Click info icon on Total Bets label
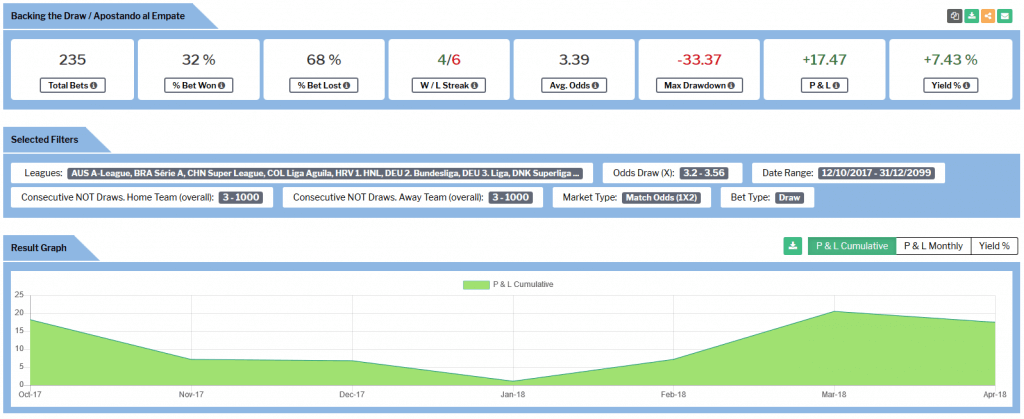 (94, 86)
